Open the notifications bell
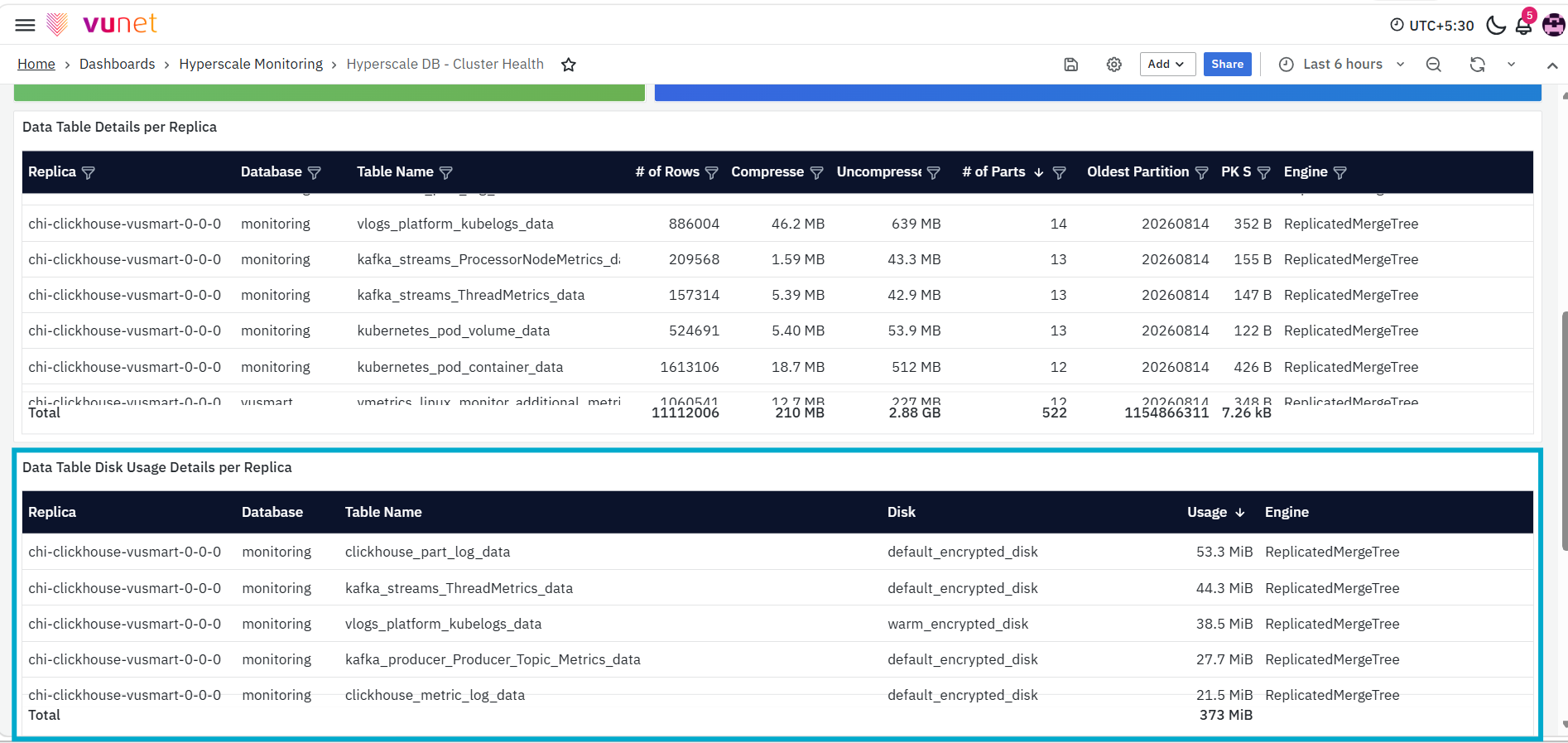The image size is (1568, 743). (1523, 25)
